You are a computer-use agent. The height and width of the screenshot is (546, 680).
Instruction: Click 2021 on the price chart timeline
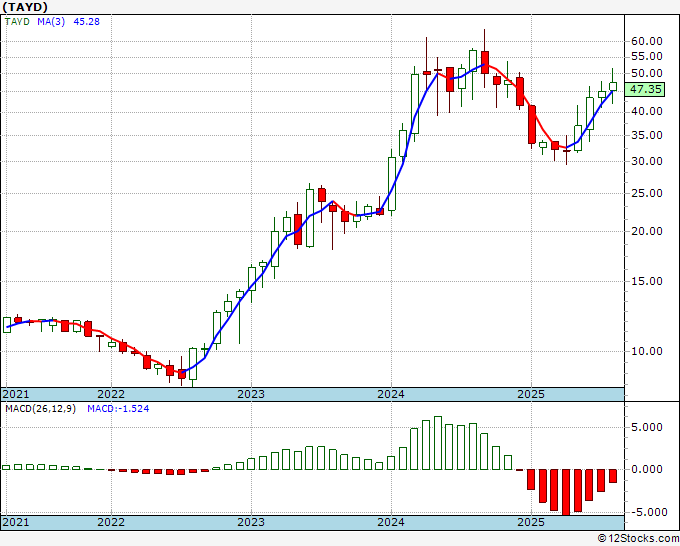16,394
